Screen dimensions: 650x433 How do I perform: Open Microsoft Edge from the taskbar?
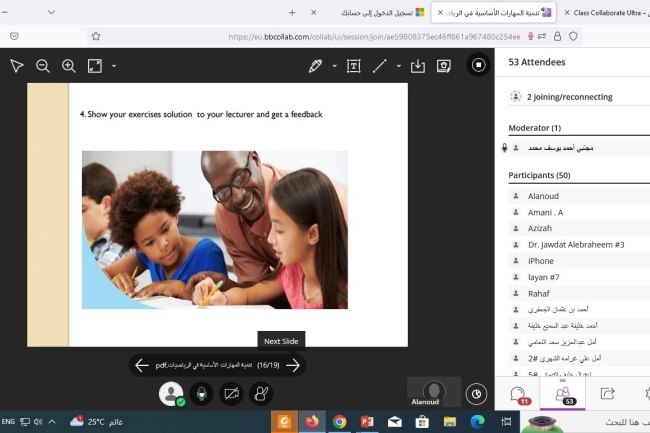478,422
